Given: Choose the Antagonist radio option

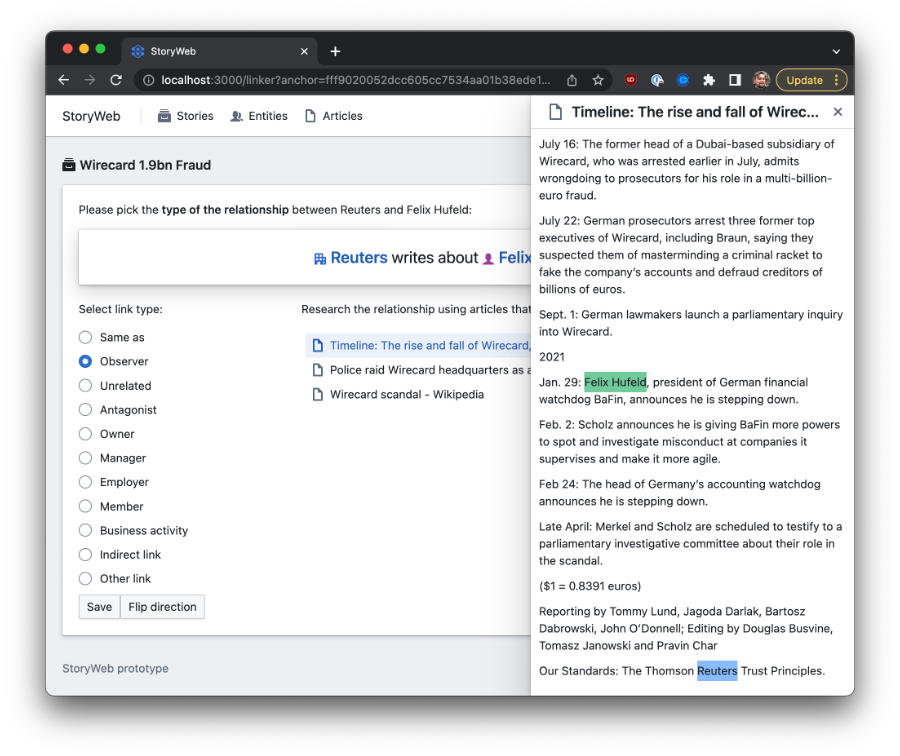Looking at the screenshot, I should click(x=86, y=410).
